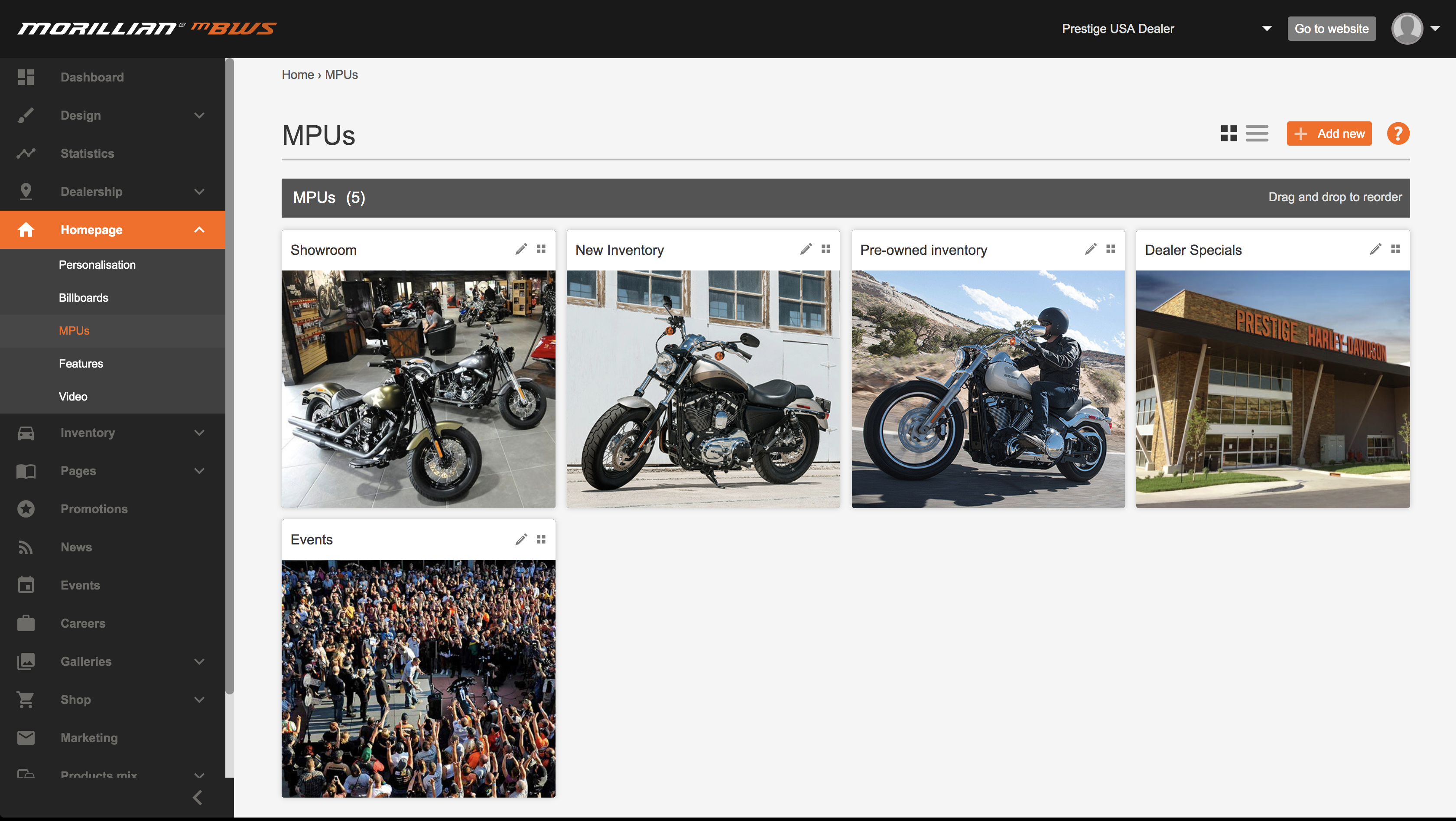The width and height of the screenshot is (1456, 821).
Task: Collapse the sidebar with the arrow
Action: [197, 797]
